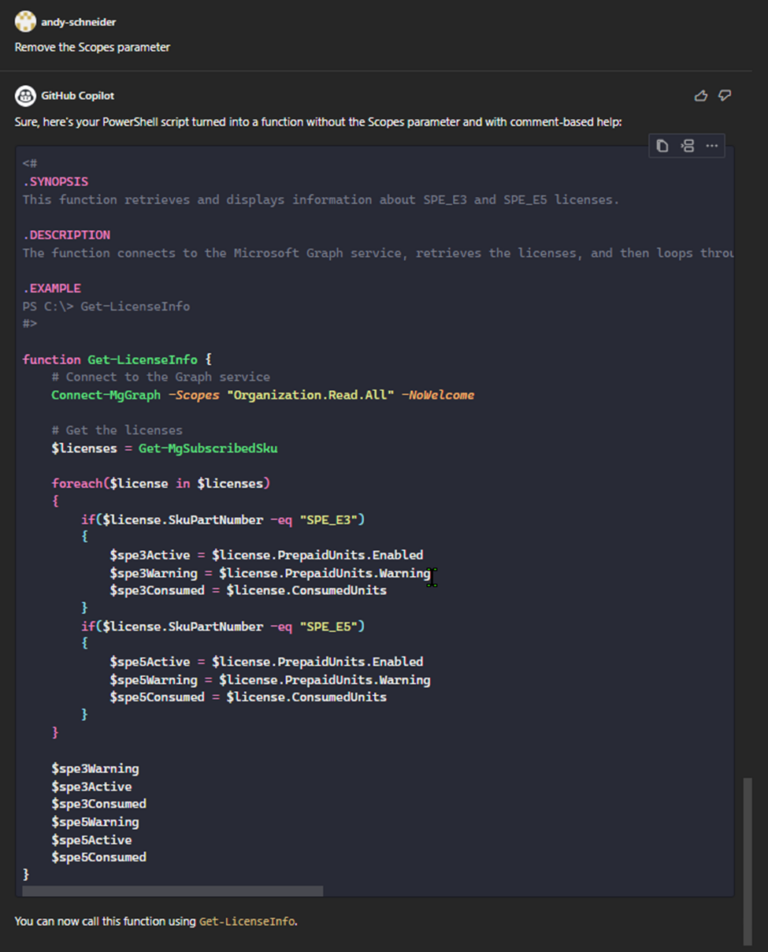Click the "SPE_E5" string literal

pyautogui.click(x=329, y=627)
